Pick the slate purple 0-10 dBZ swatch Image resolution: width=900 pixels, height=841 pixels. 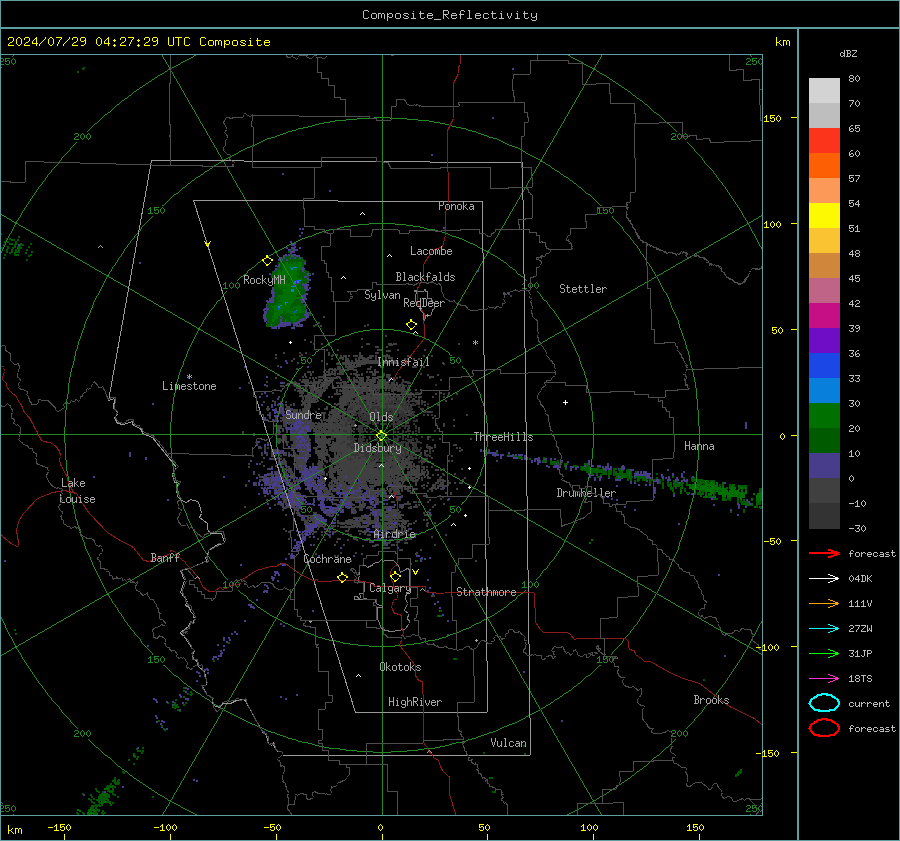click(824, 466)
